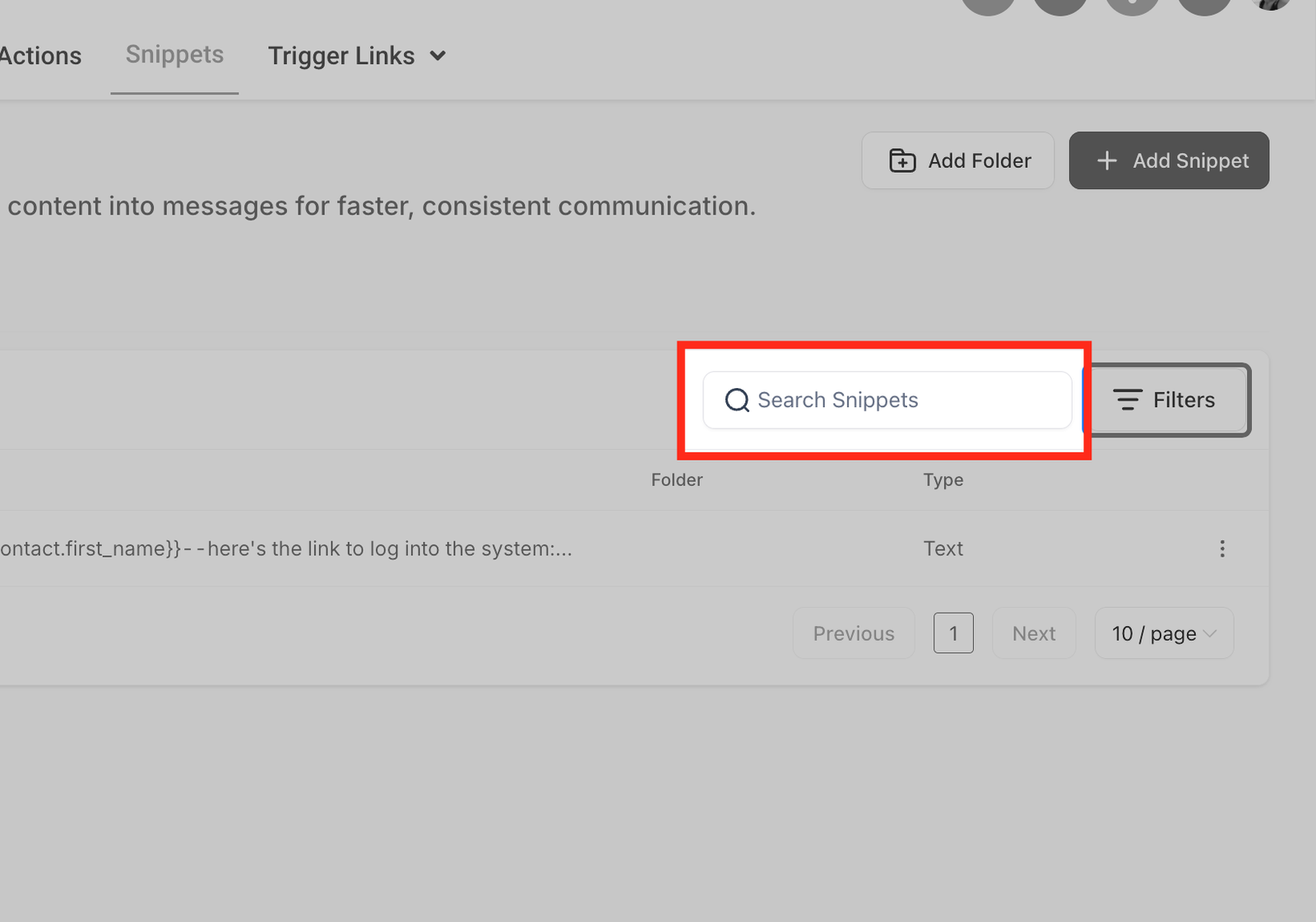Open the snippet containing contact.first_name text
Screen dimensions: 1316x922
[285, 549]
